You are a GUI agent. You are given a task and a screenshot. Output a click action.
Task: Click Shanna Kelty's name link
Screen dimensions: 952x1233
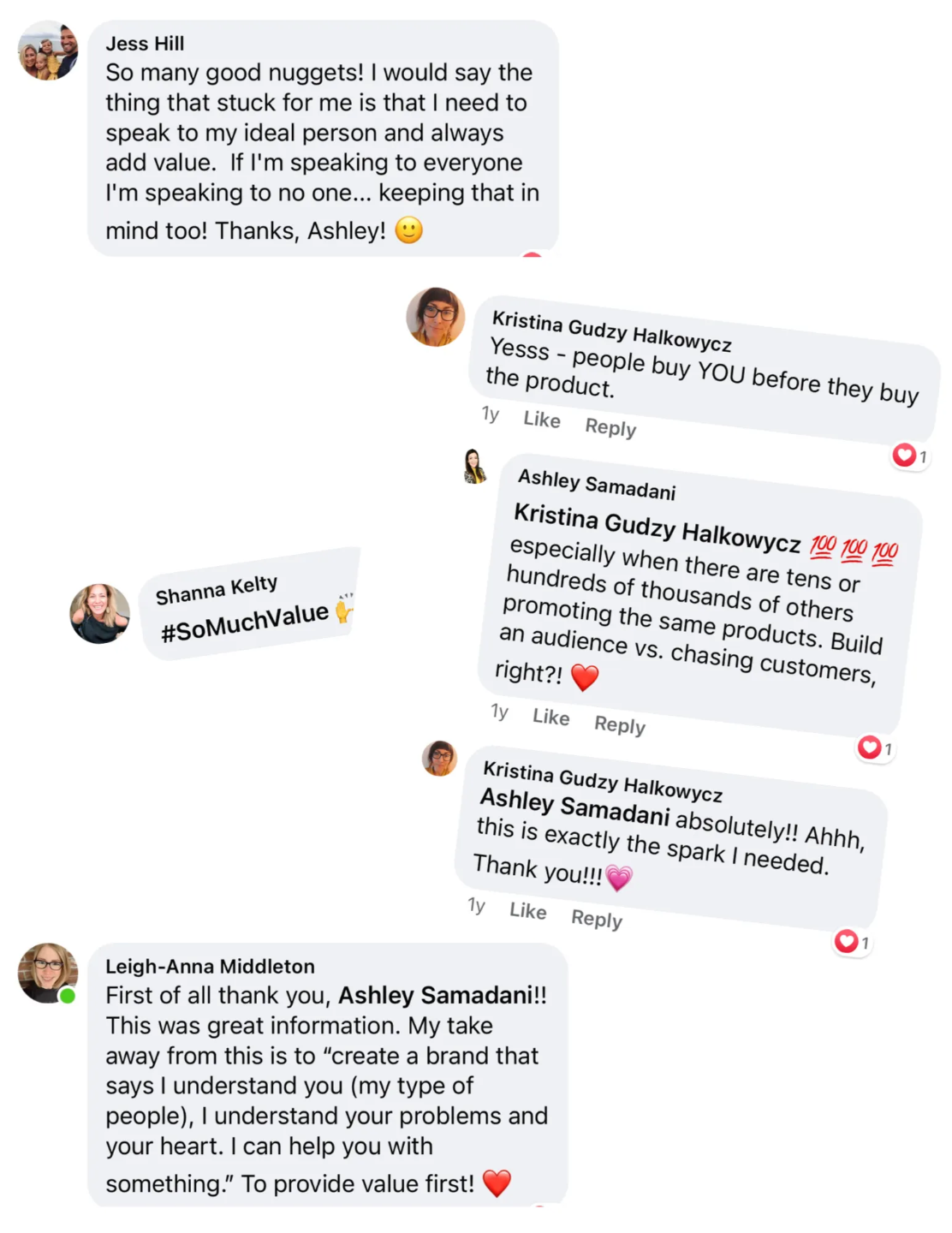pos(217,590)
